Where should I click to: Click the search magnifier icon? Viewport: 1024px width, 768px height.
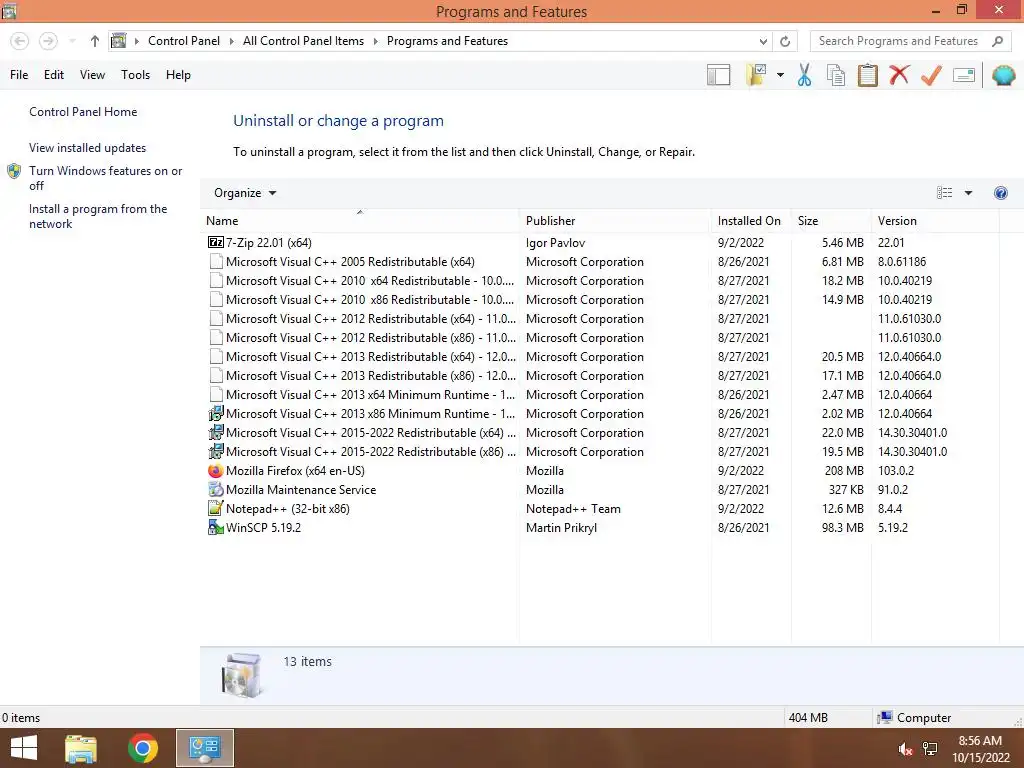point(997,41)
